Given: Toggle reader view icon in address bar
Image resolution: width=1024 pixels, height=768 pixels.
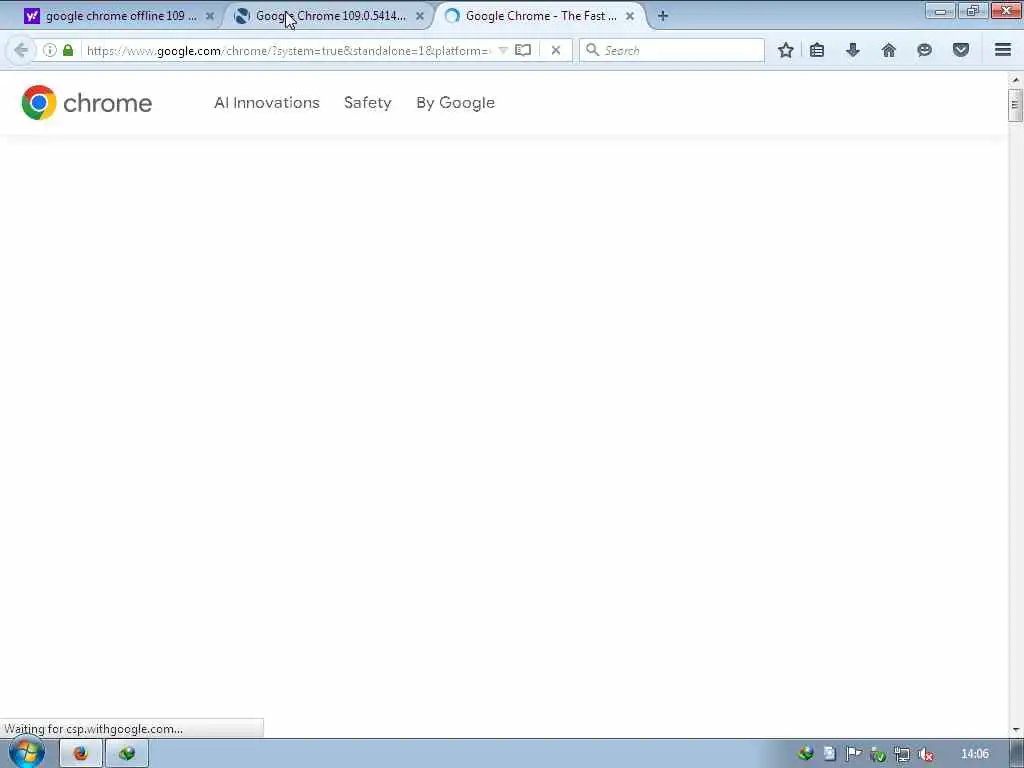Looking at the screenshot, I should 522,50.
